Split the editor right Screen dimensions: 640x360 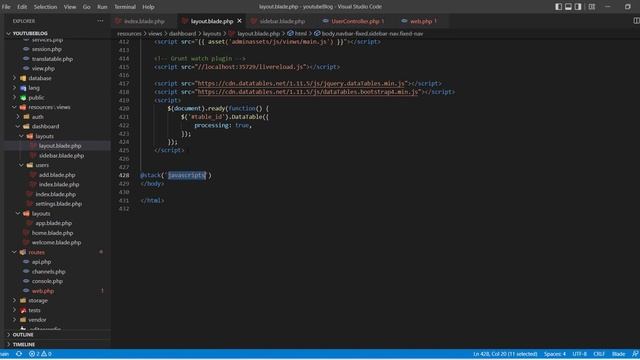coord(636,21)
